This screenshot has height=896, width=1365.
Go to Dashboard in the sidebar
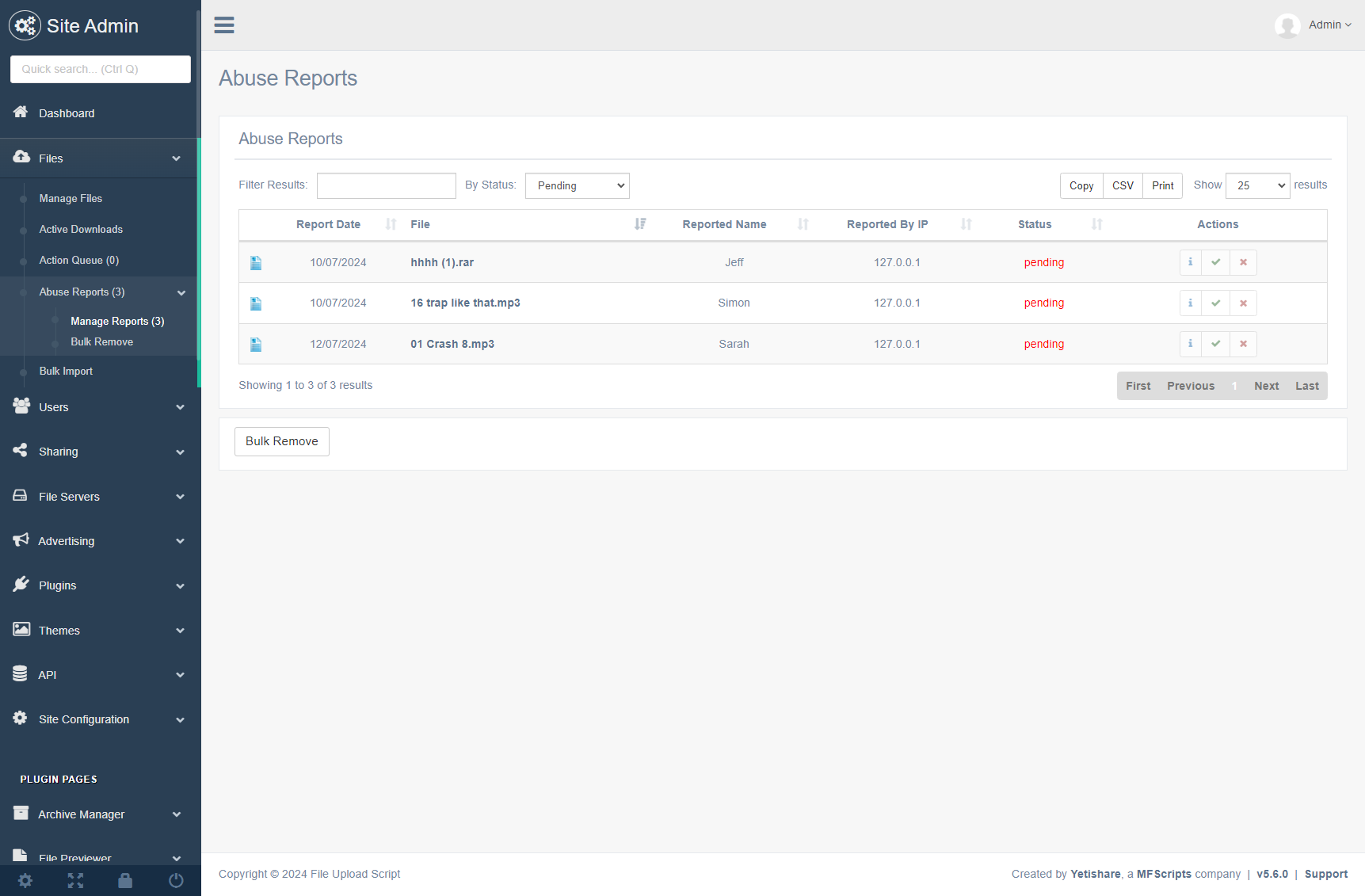[x=67, y=113]
